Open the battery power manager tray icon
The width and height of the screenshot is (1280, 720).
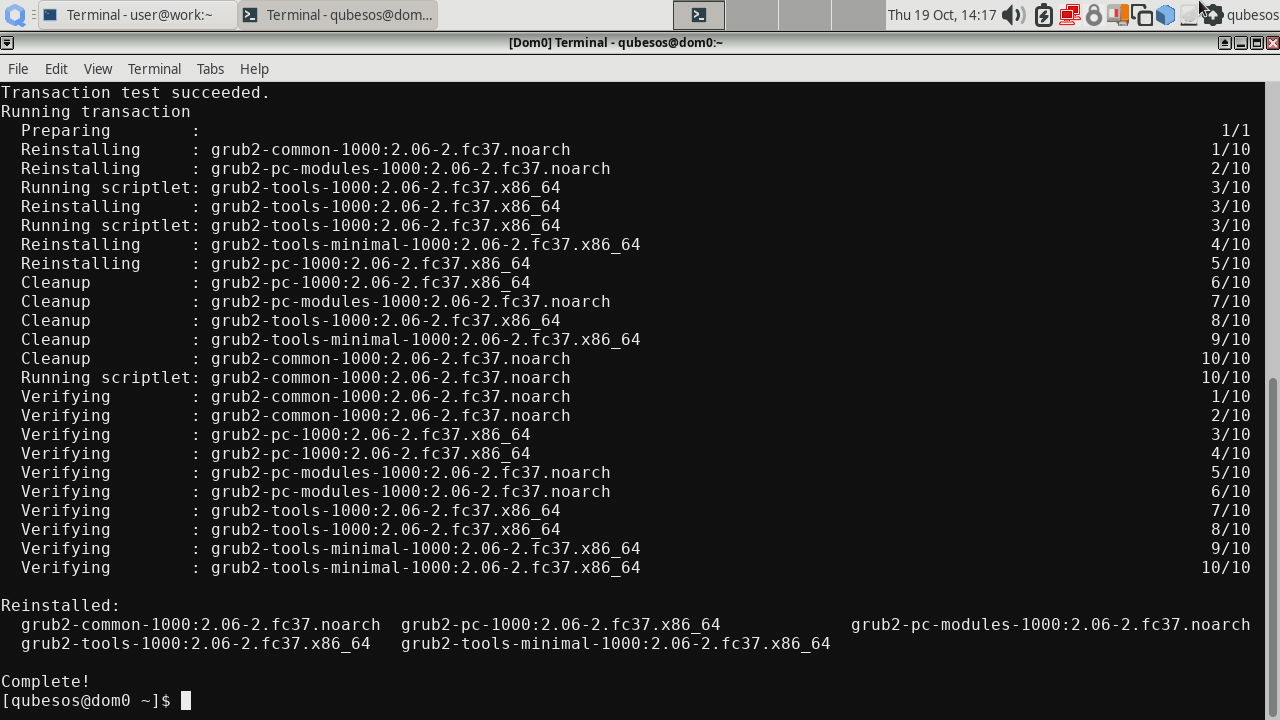pos(1043,15)
